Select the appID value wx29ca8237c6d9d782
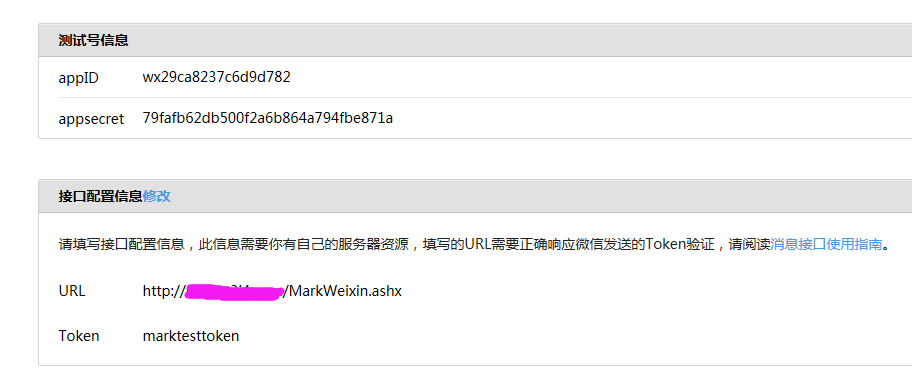 216,77
